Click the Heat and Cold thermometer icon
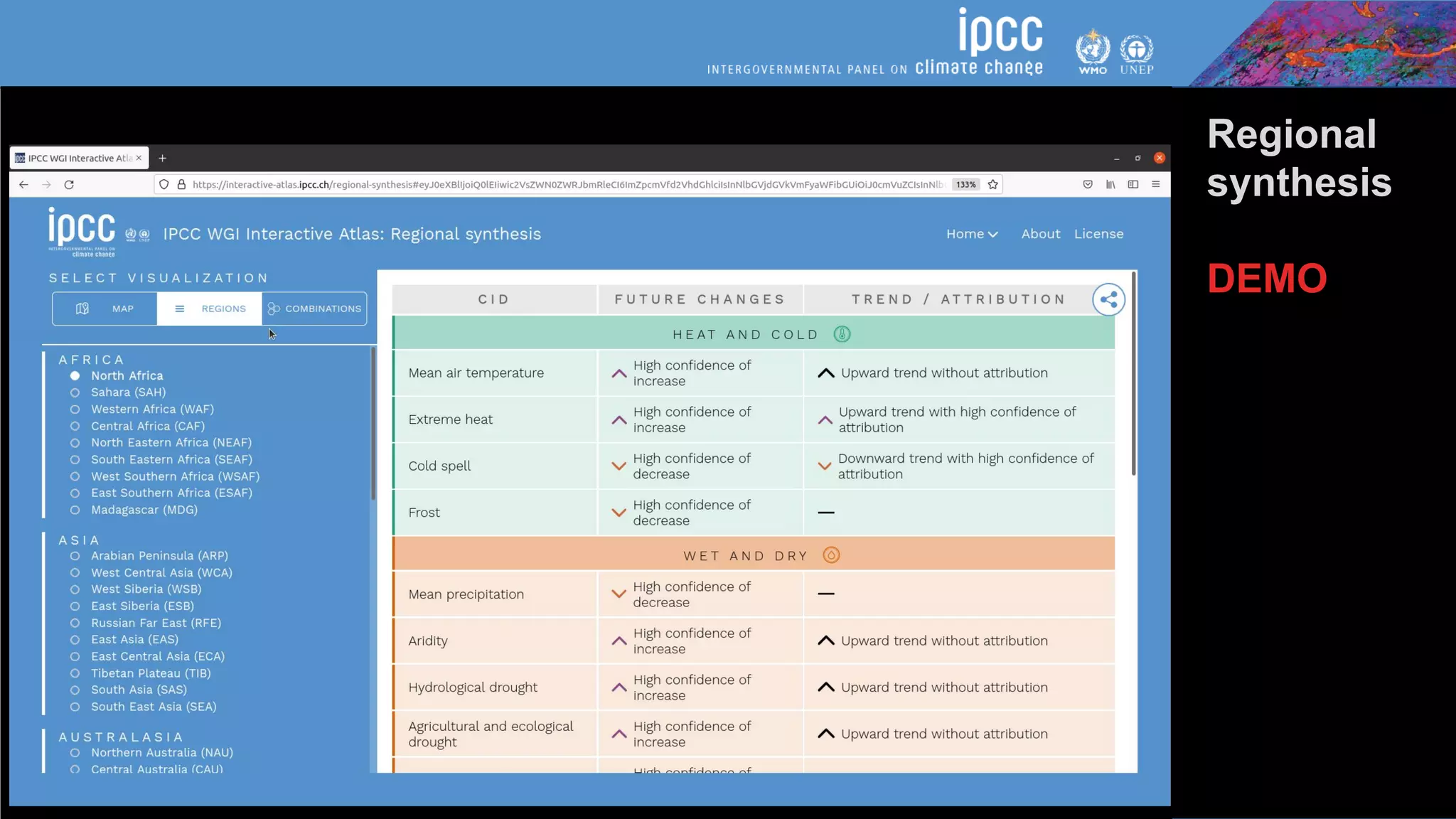 pos(842,334)
